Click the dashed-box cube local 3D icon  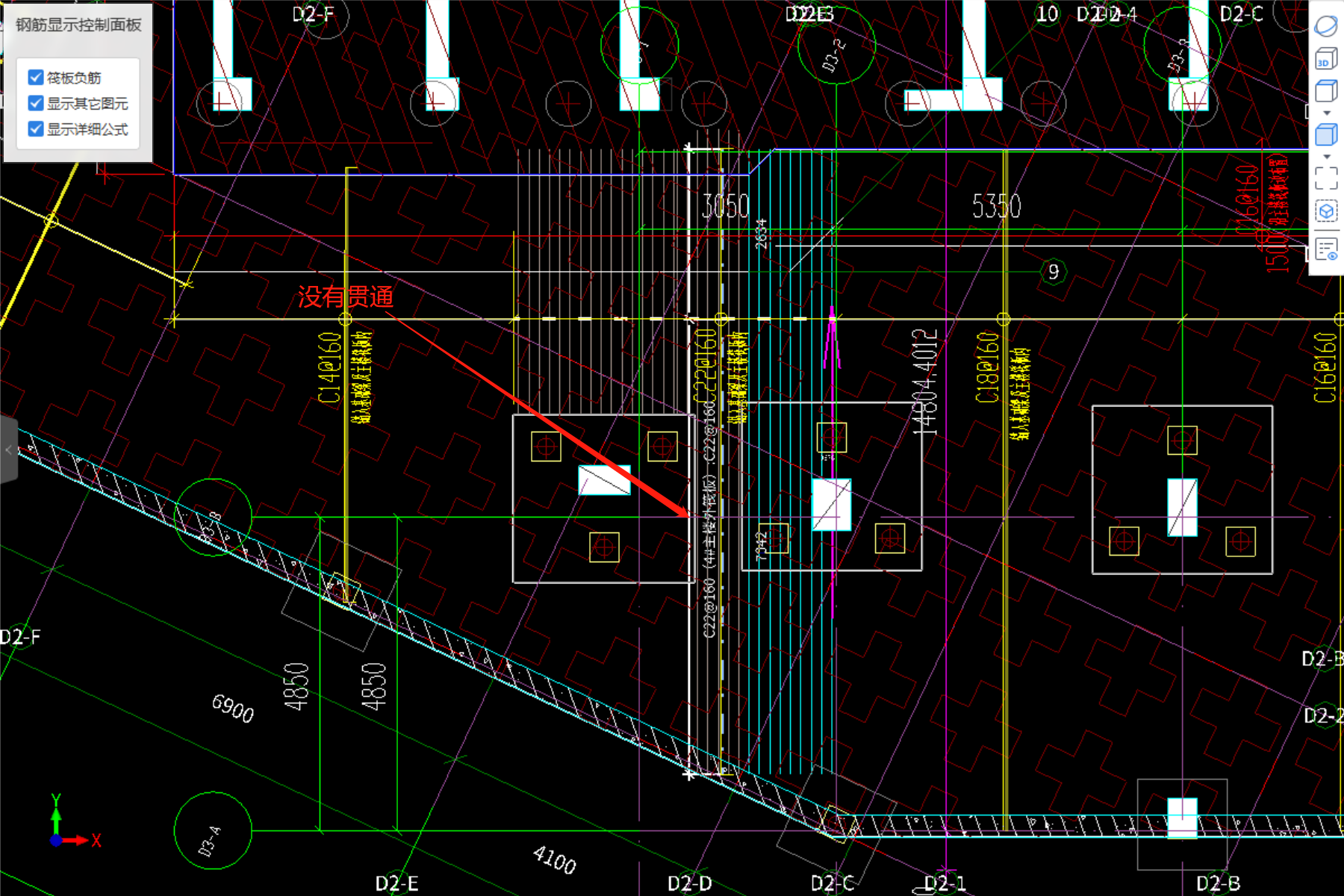(1326, 211)
